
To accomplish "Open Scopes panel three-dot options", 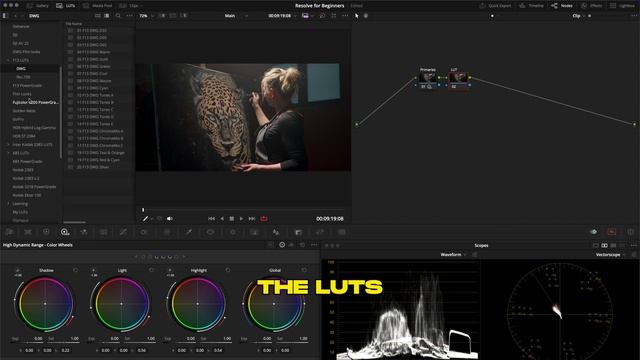I will click(x=633, y=245).
